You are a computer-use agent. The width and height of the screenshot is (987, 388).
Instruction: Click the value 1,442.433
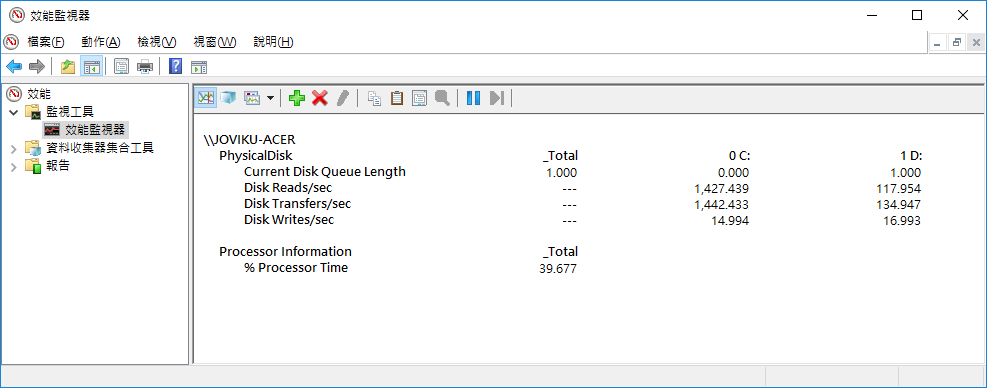[x=721, y=205]
